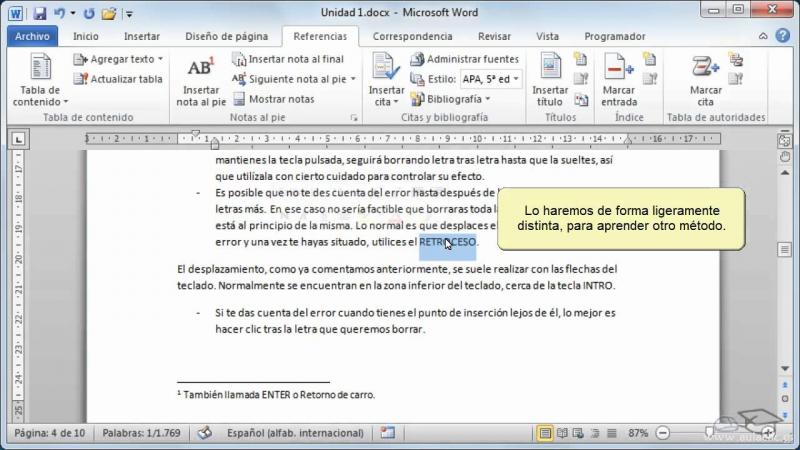Click the Insertar nota al pie button
This screenshot has width=800, height=450.
click(201, 81)
